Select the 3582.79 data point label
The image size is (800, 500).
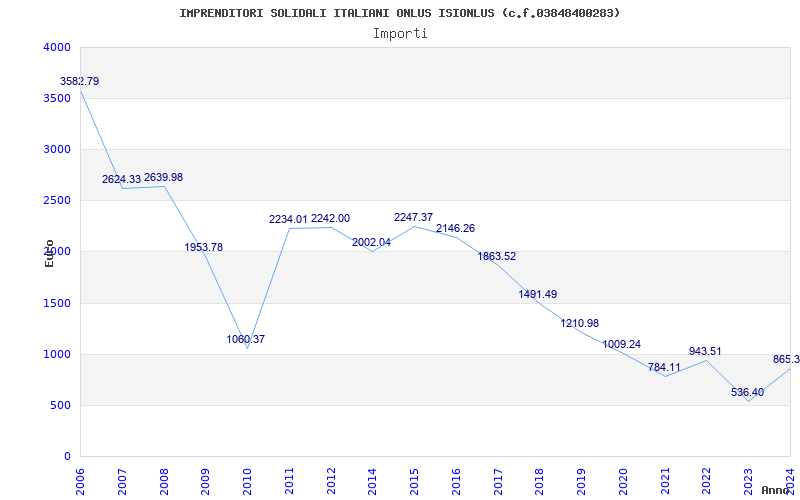(80, 81)
